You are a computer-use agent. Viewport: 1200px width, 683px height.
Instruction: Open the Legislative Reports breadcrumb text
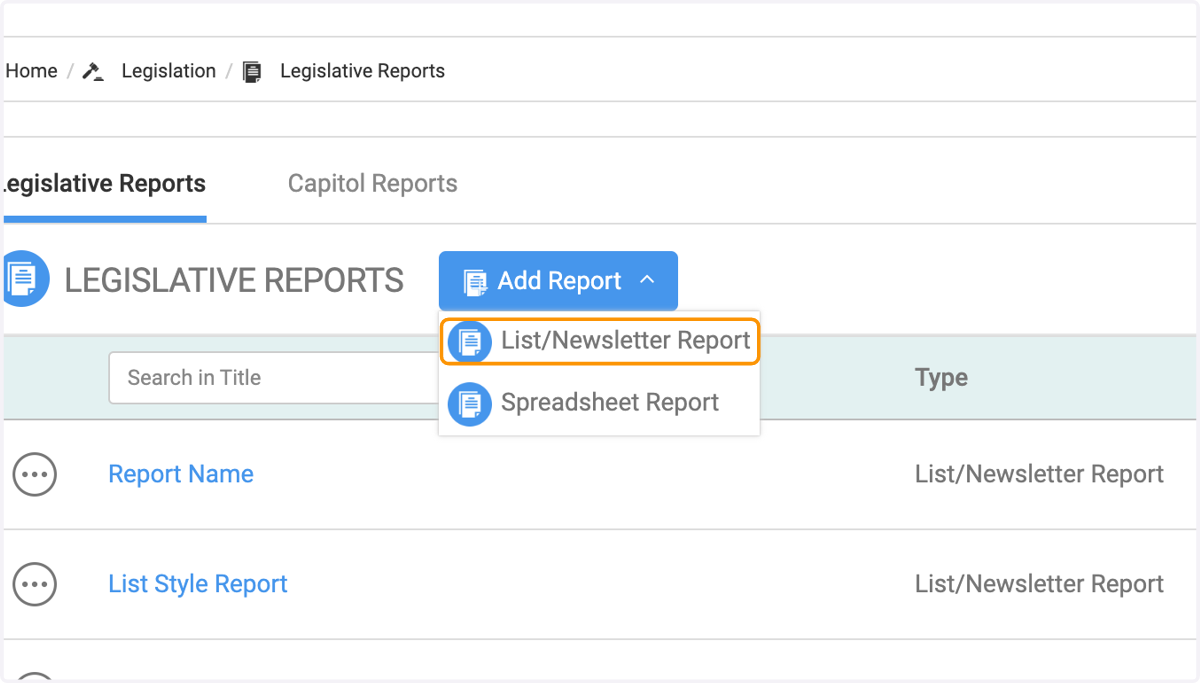point(362,71)
